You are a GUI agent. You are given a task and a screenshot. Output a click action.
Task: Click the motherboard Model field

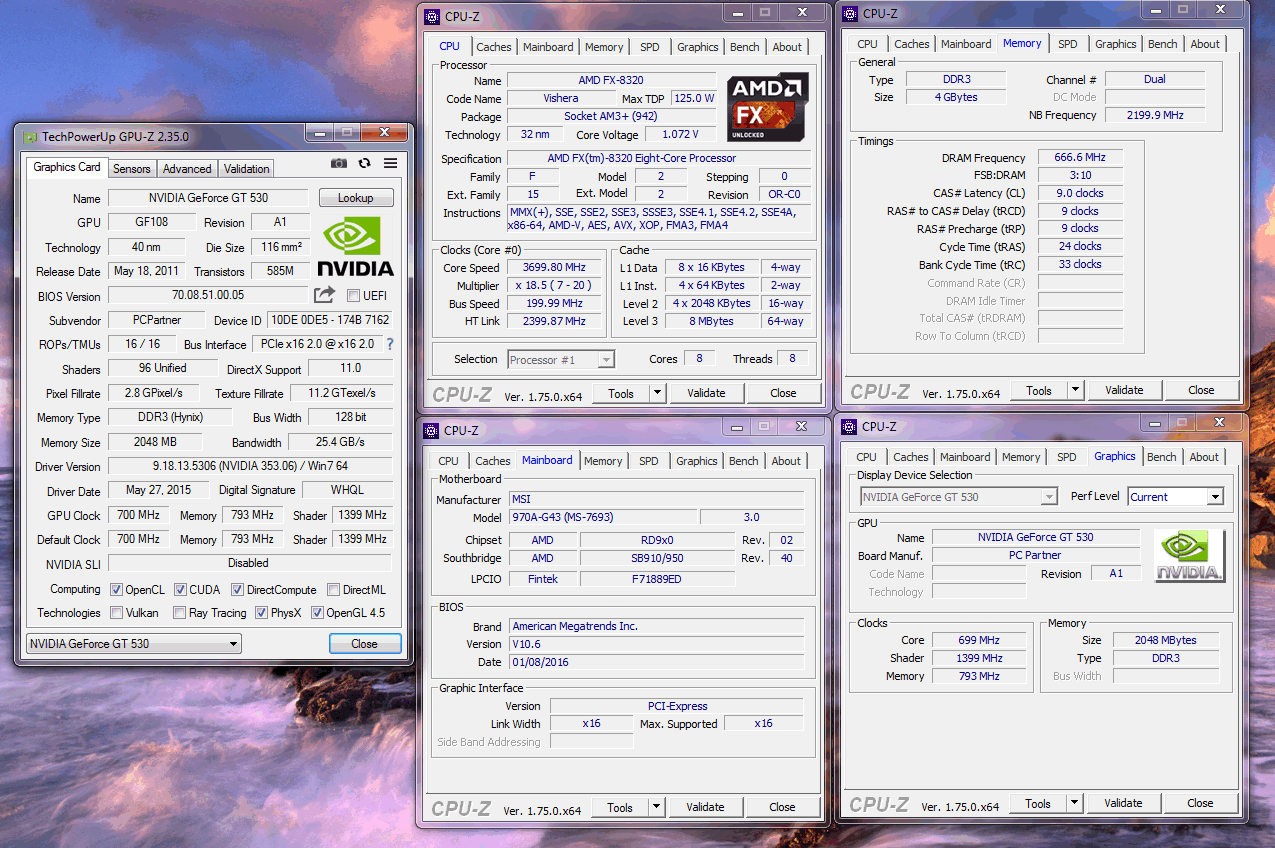pyautogui.click(x=601, y=517)
